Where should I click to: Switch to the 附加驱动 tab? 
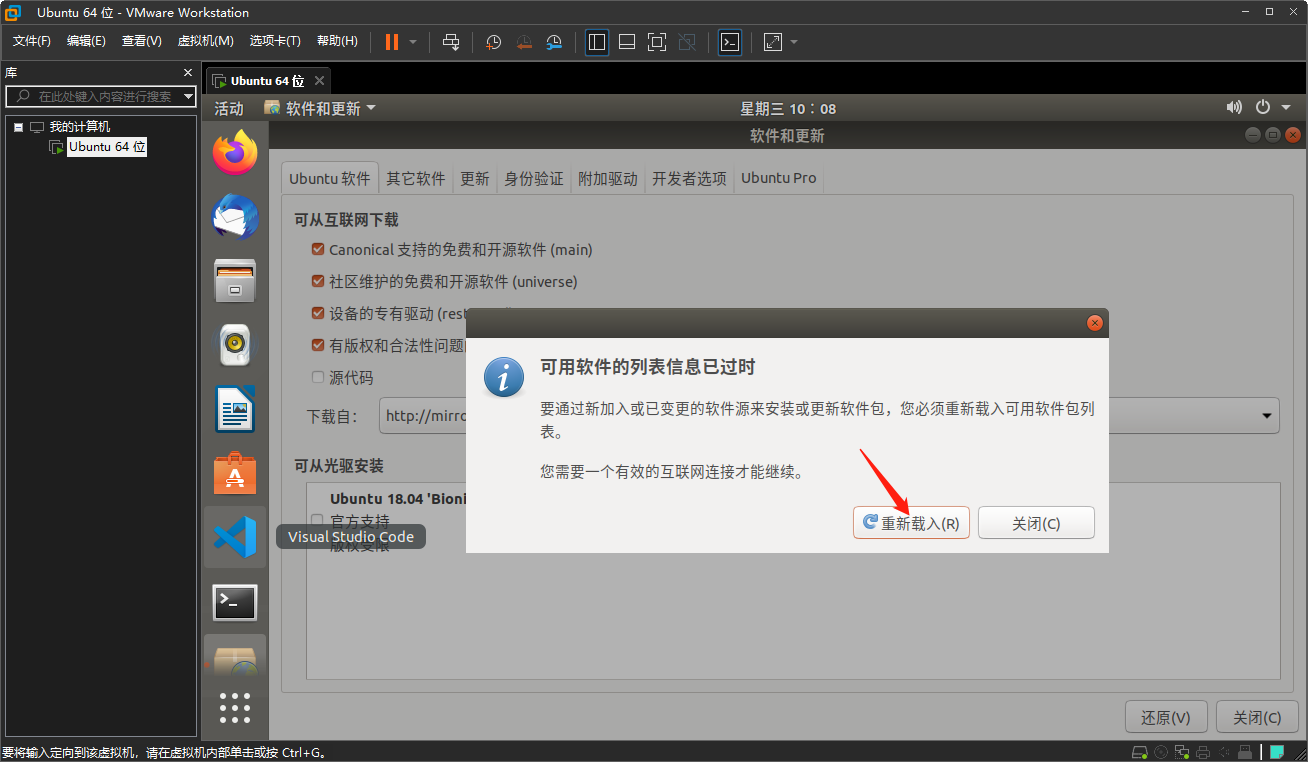pos(608,178)
